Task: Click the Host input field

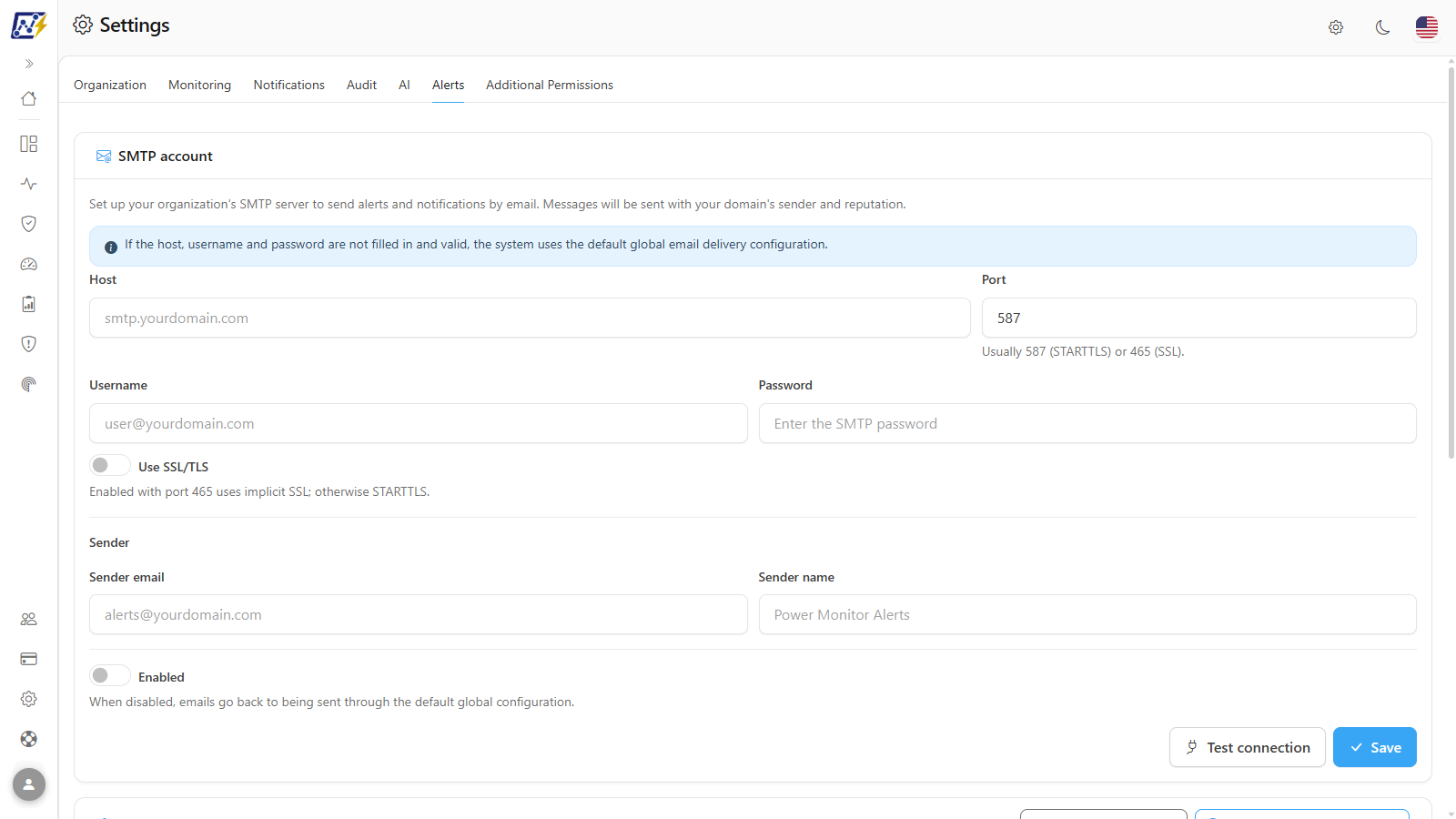Action: 530,318
